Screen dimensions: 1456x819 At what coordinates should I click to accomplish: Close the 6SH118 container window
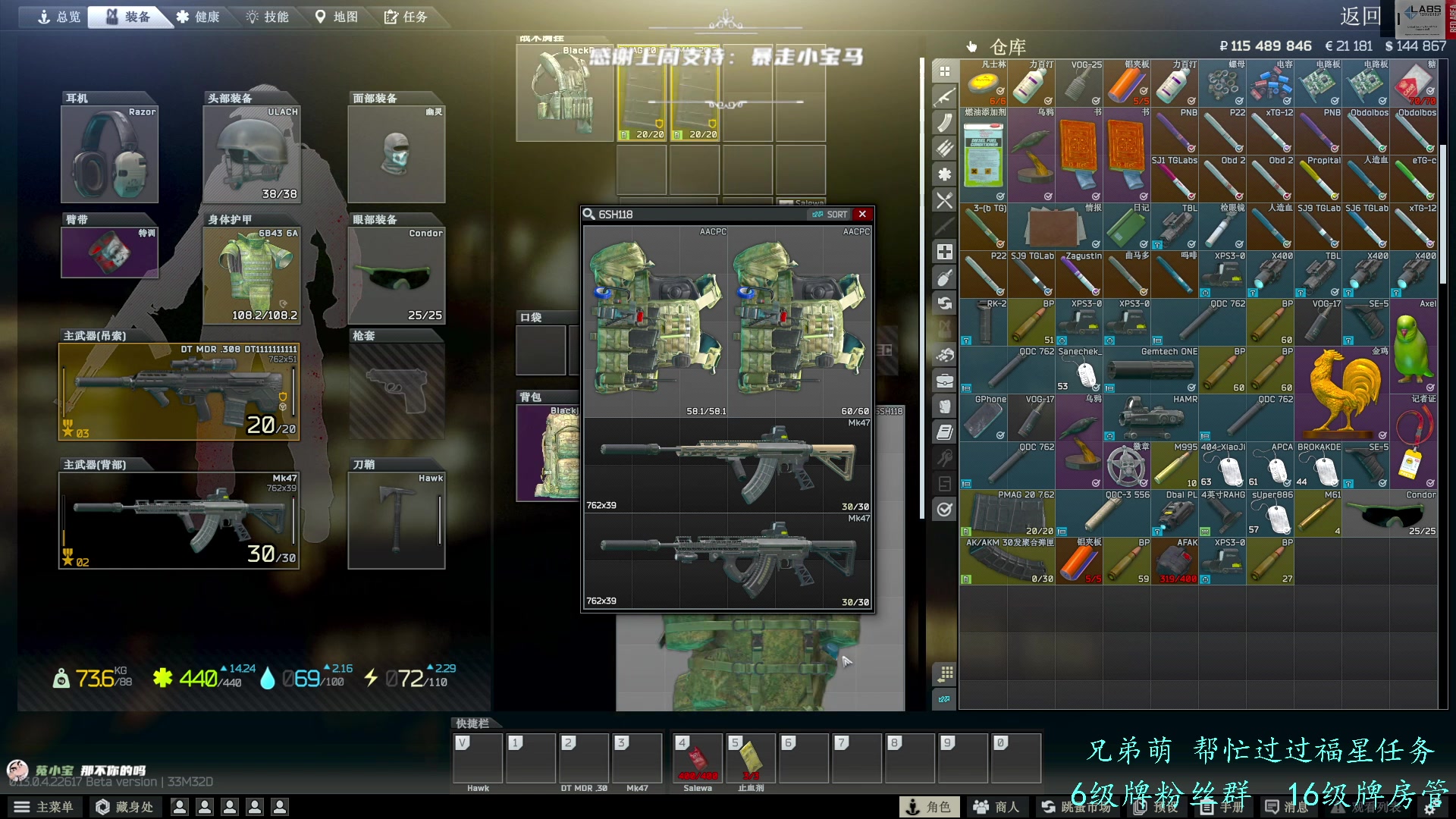click(x=862, y=215)
